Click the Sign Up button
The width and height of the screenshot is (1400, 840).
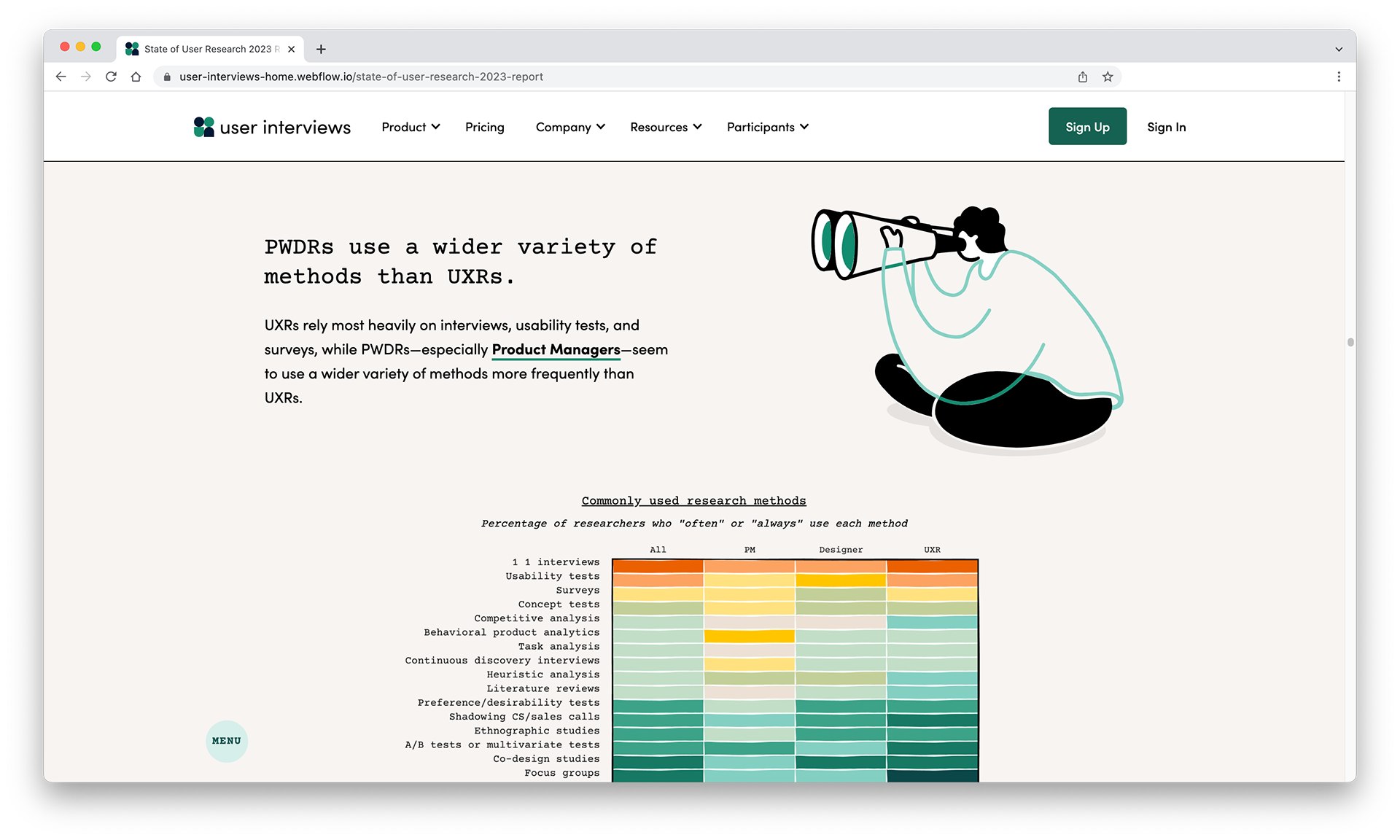coord(1087,126)
